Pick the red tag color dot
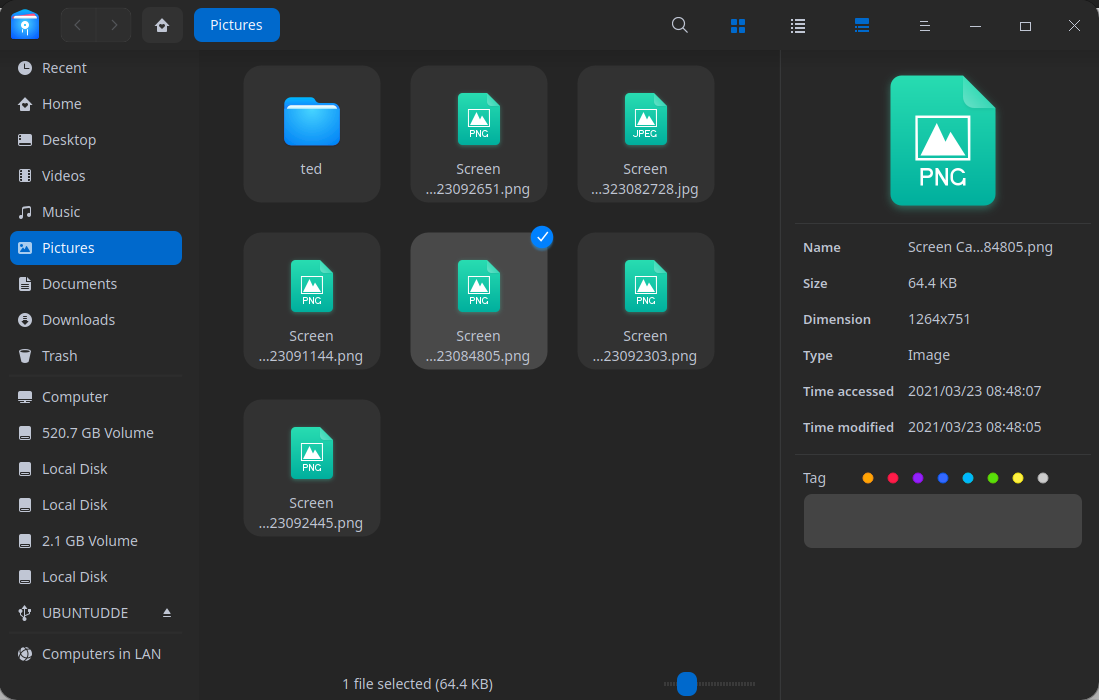This screenshot has height=700, width=1099. tap(893, 478)
